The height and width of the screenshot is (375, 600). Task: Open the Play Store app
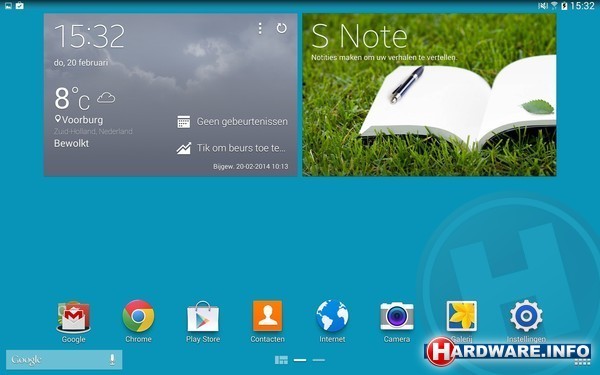(x=203, y=317)
